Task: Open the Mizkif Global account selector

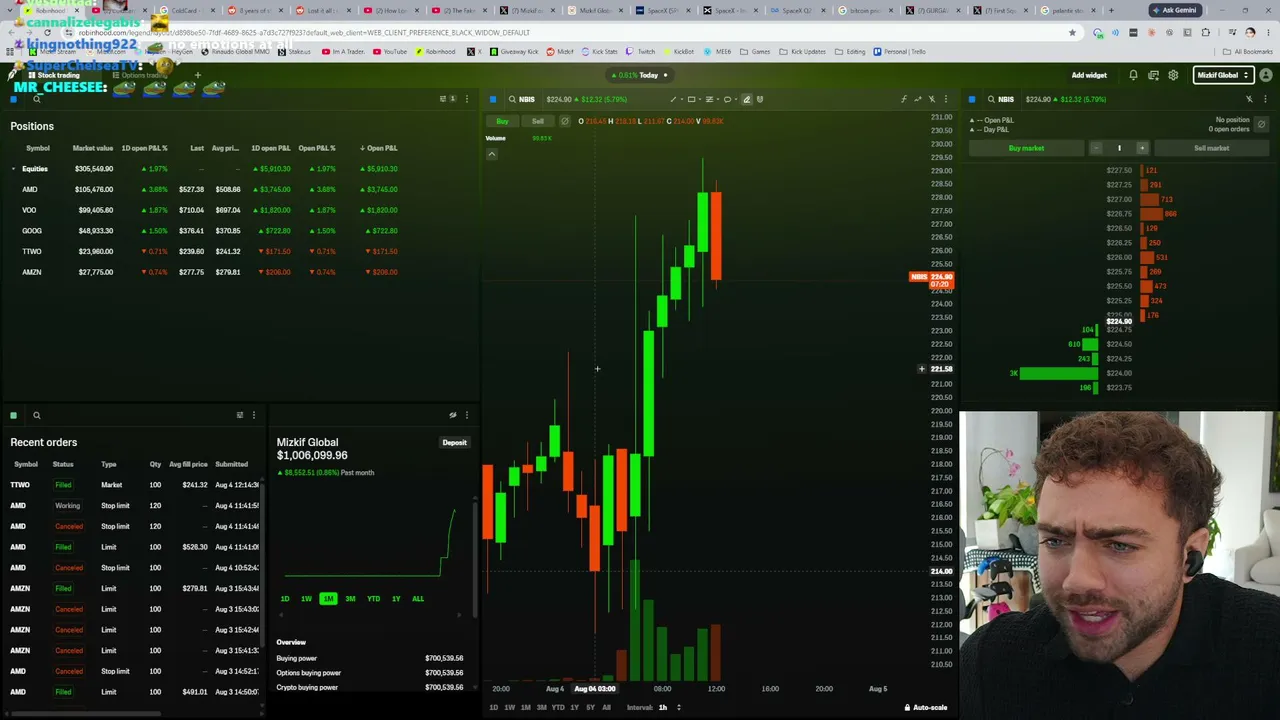Action: (1222, 75)
